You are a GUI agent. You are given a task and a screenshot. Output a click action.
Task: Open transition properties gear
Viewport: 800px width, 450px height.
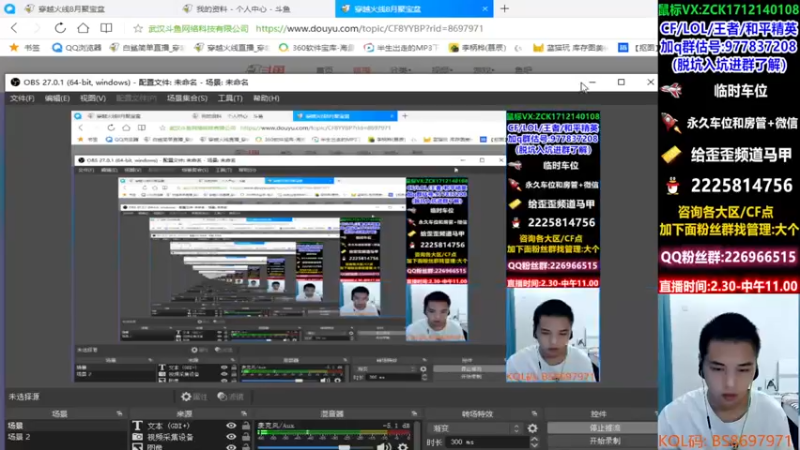533,429
